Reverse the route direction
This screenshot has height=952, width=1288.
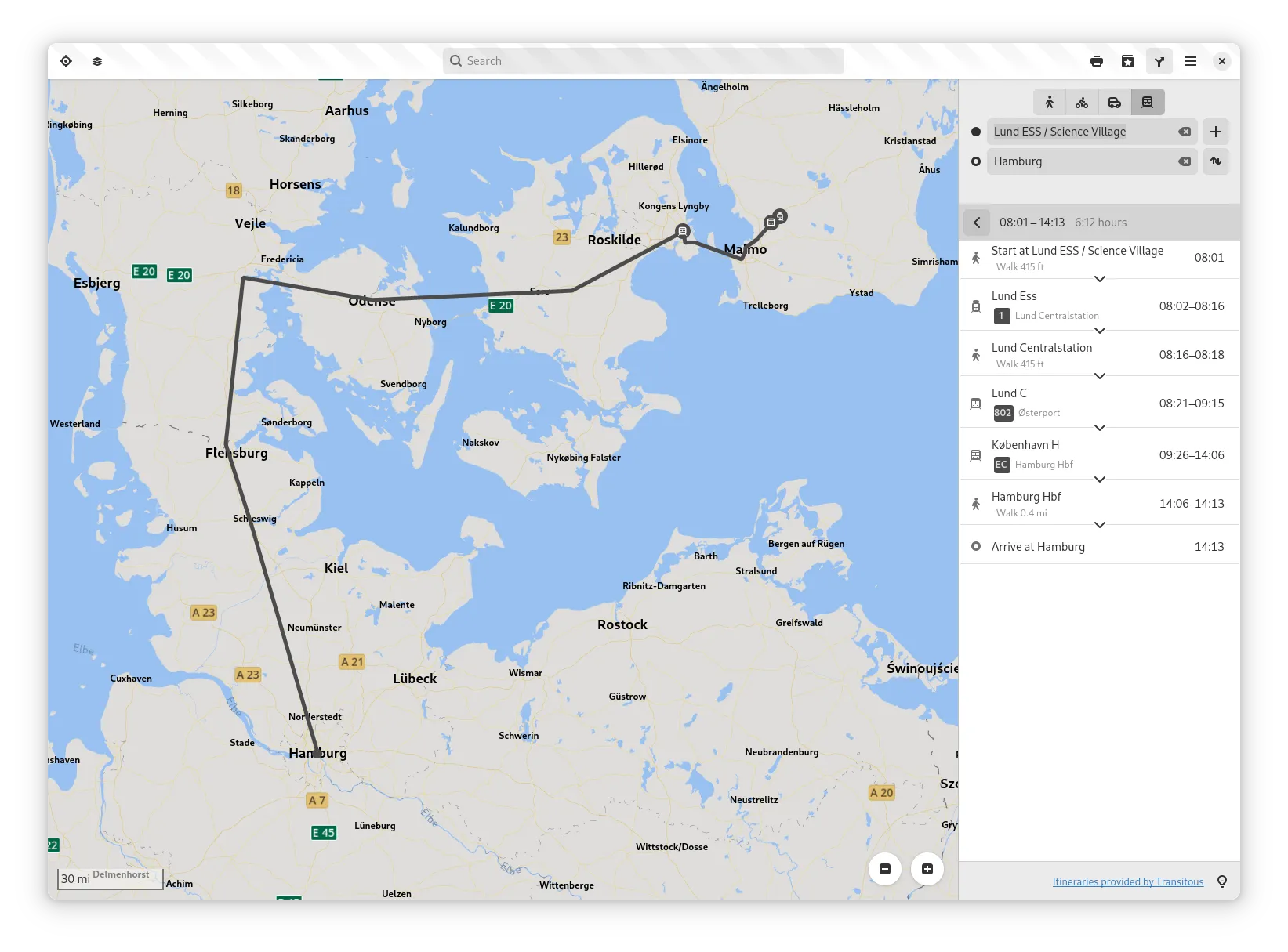pos(1216,161)
